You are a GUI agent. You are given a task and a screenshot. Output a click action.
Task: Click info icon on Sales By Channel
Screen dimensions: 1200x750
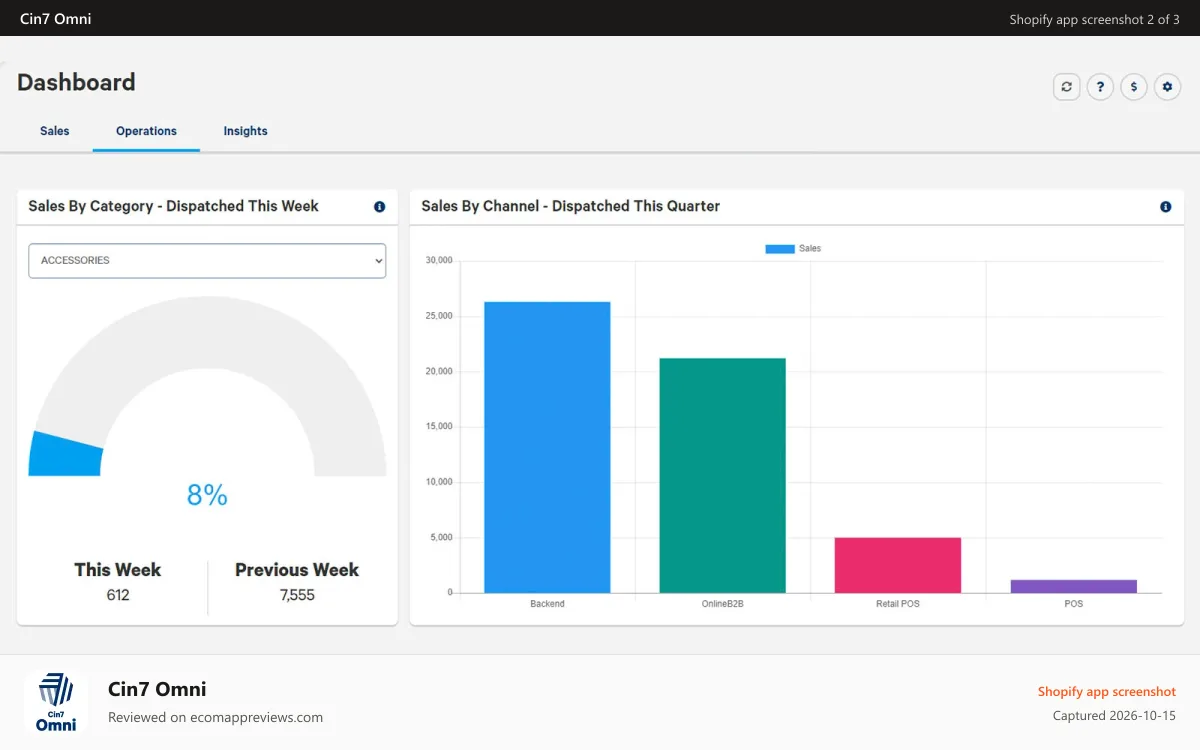click(x=1165, y=207)
